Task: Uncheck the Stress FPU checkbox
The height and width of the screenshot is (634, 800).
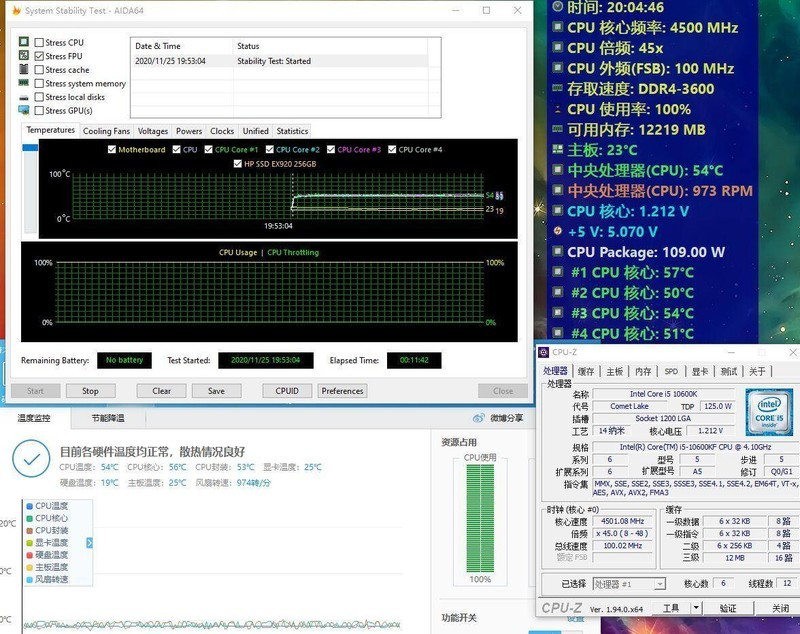Action: (41, 56)
